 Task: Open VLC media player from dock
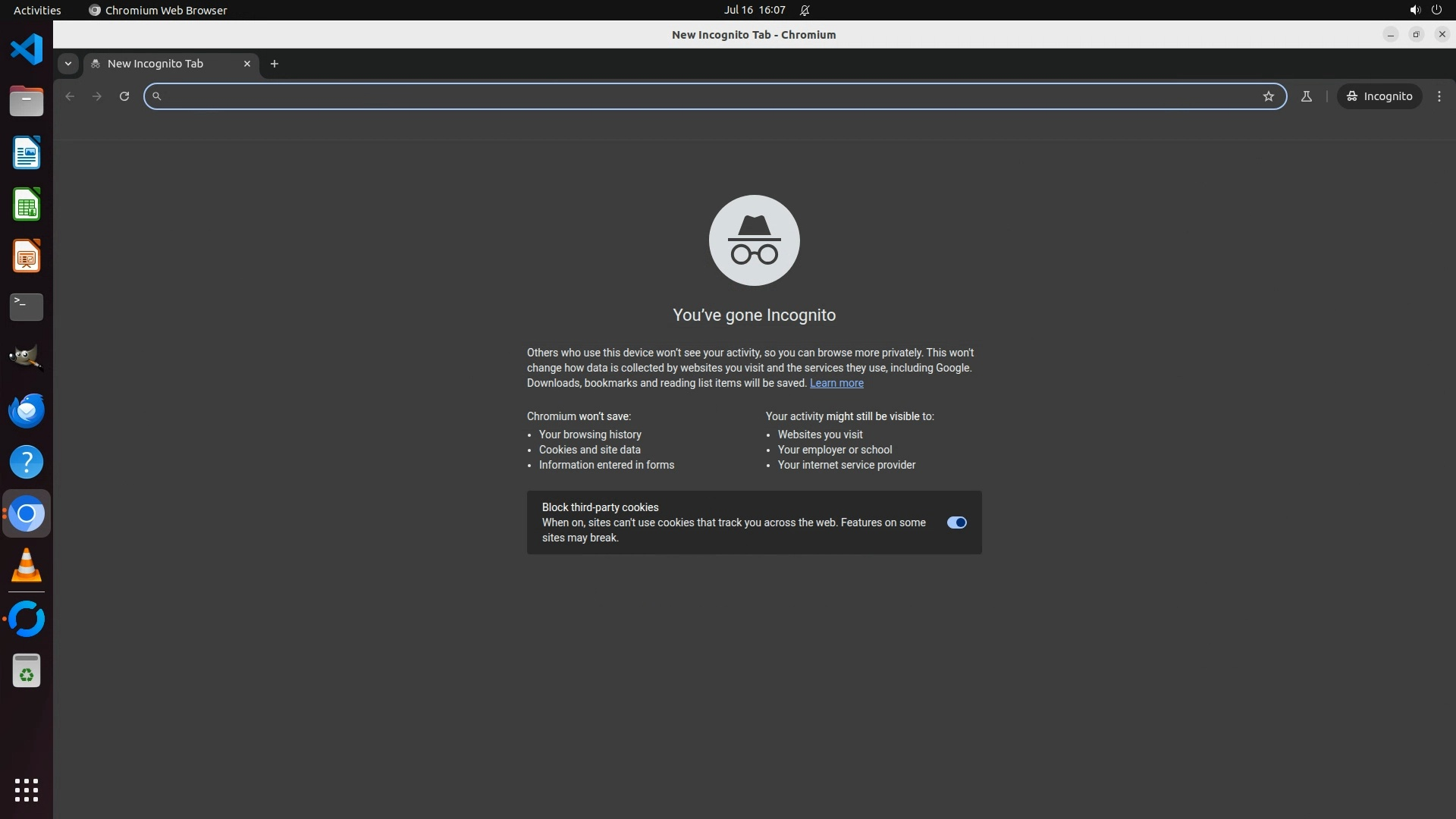(x=27, y=565)
